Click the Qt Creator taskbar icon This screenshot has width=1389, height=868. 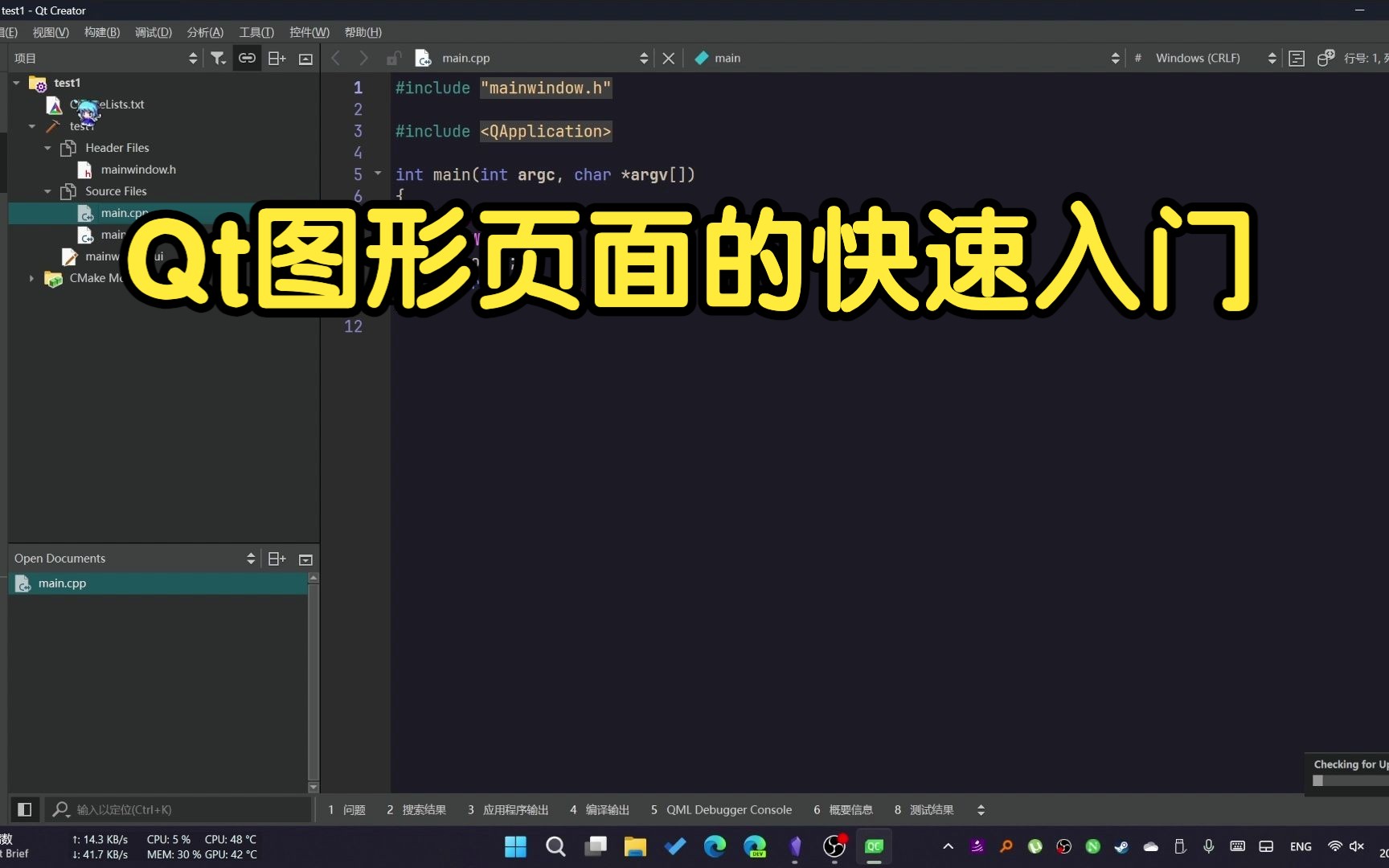click(875, 846)
